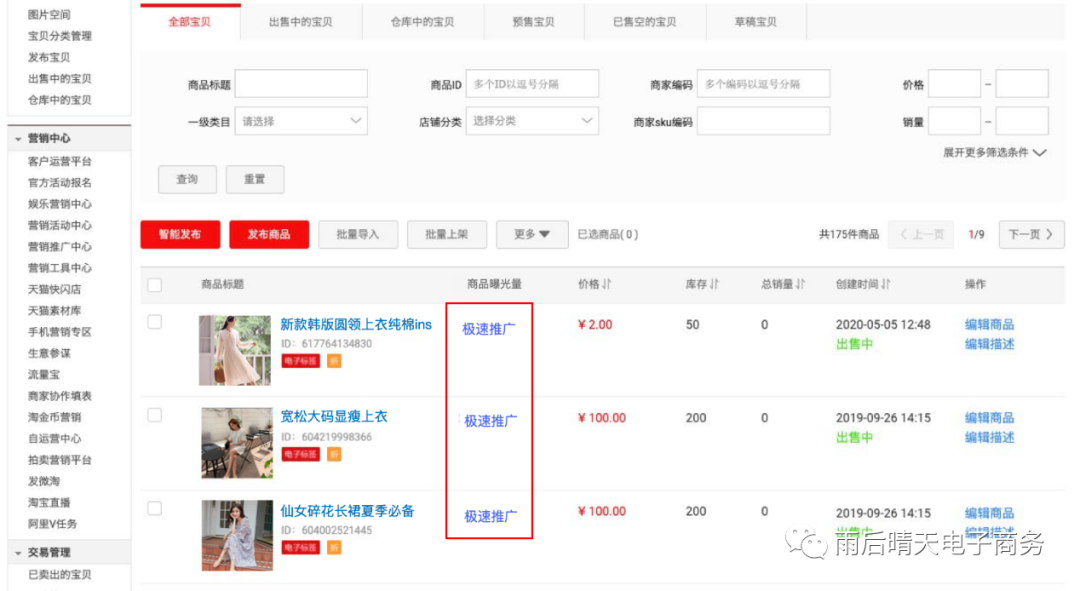Click orange badge under ID 604219998366
This screenshot has height=591, width=1080.
[x=334, y=455]
